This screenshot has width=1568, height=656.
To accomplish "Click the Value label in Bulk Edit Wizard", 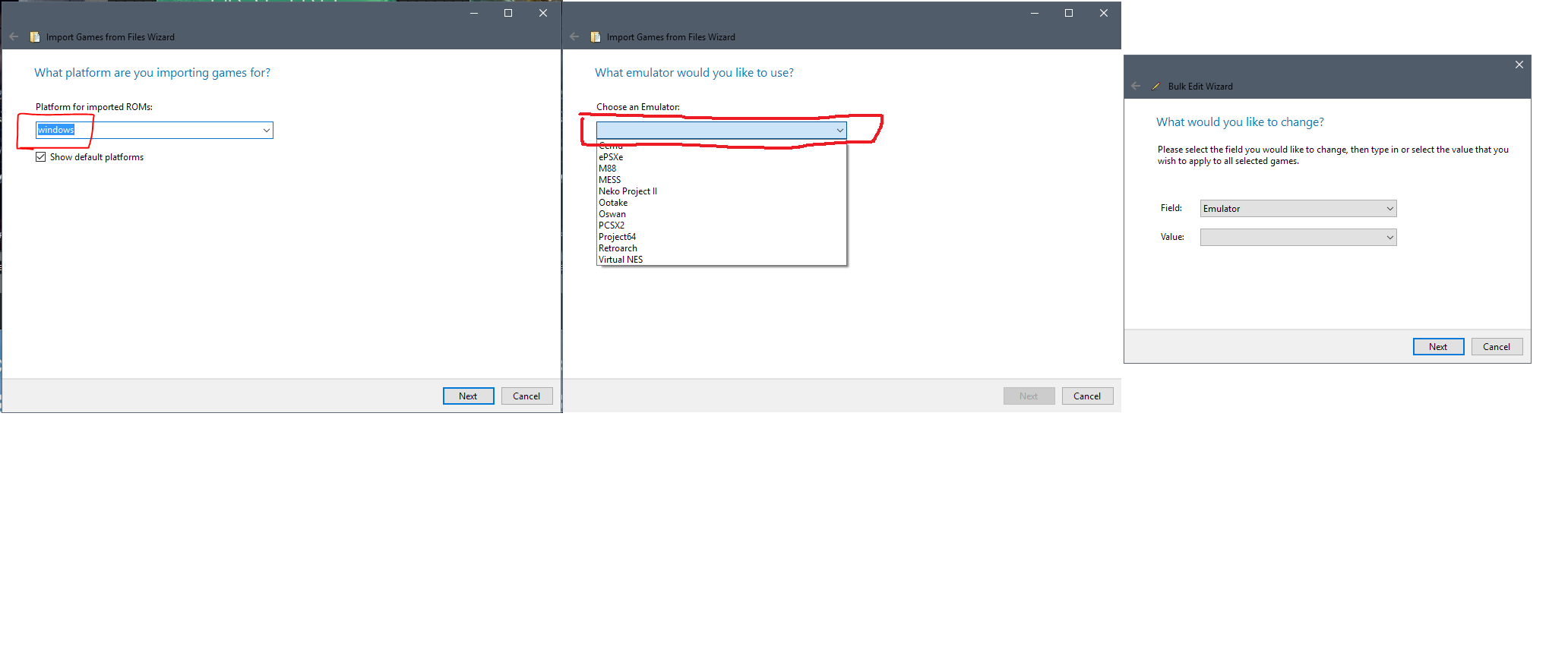I will (1172, 237).
